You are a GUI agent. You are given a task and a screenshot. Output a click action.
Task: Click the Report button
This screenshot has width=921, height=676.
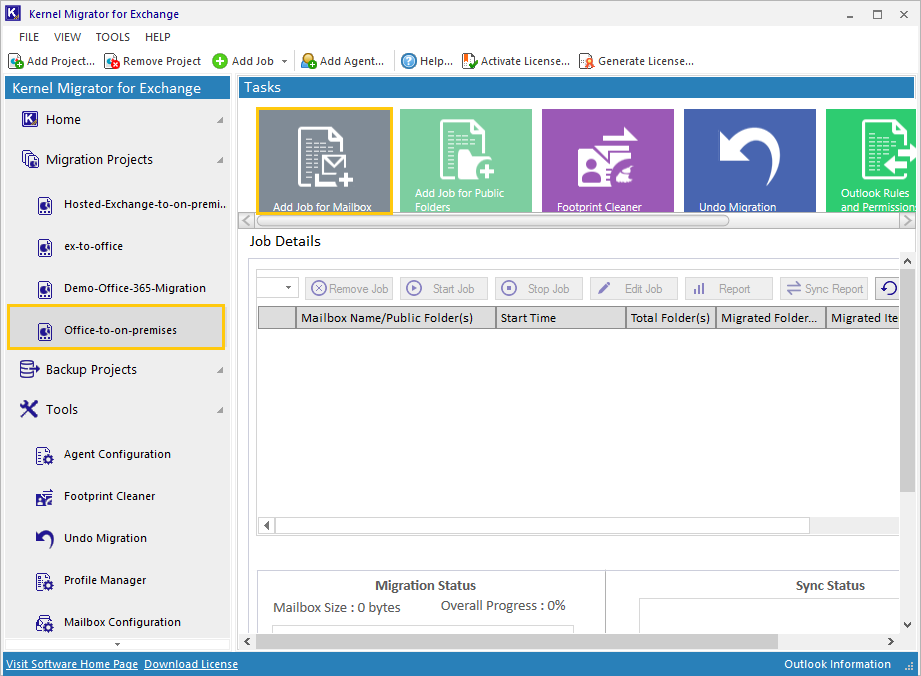click(x=729, y=288)
